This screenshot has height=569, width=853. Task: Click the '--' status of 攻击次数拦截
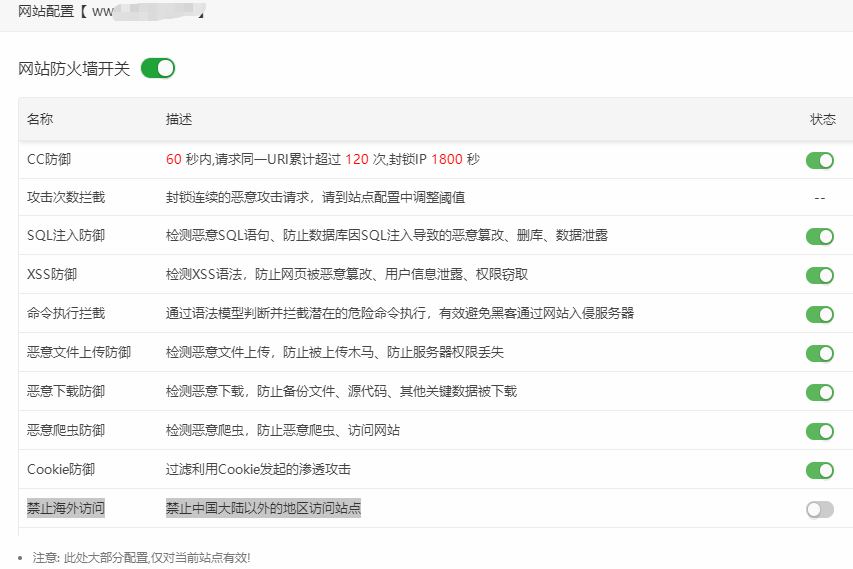[820, 198]
